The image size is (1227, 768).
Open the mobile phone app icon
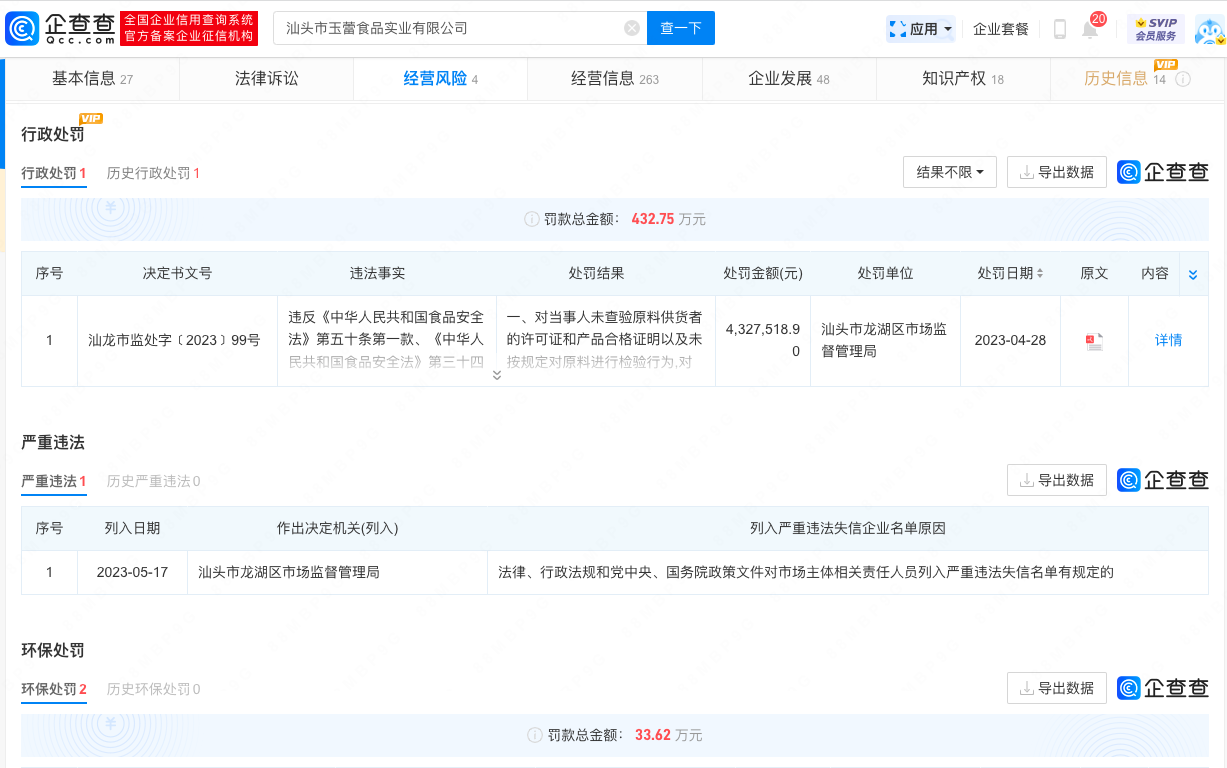1060,29
